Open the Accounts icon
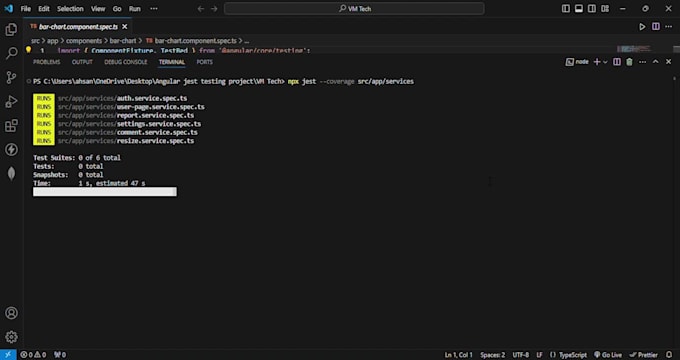Screen dimensions: 680x360 [x=11, y=313]
